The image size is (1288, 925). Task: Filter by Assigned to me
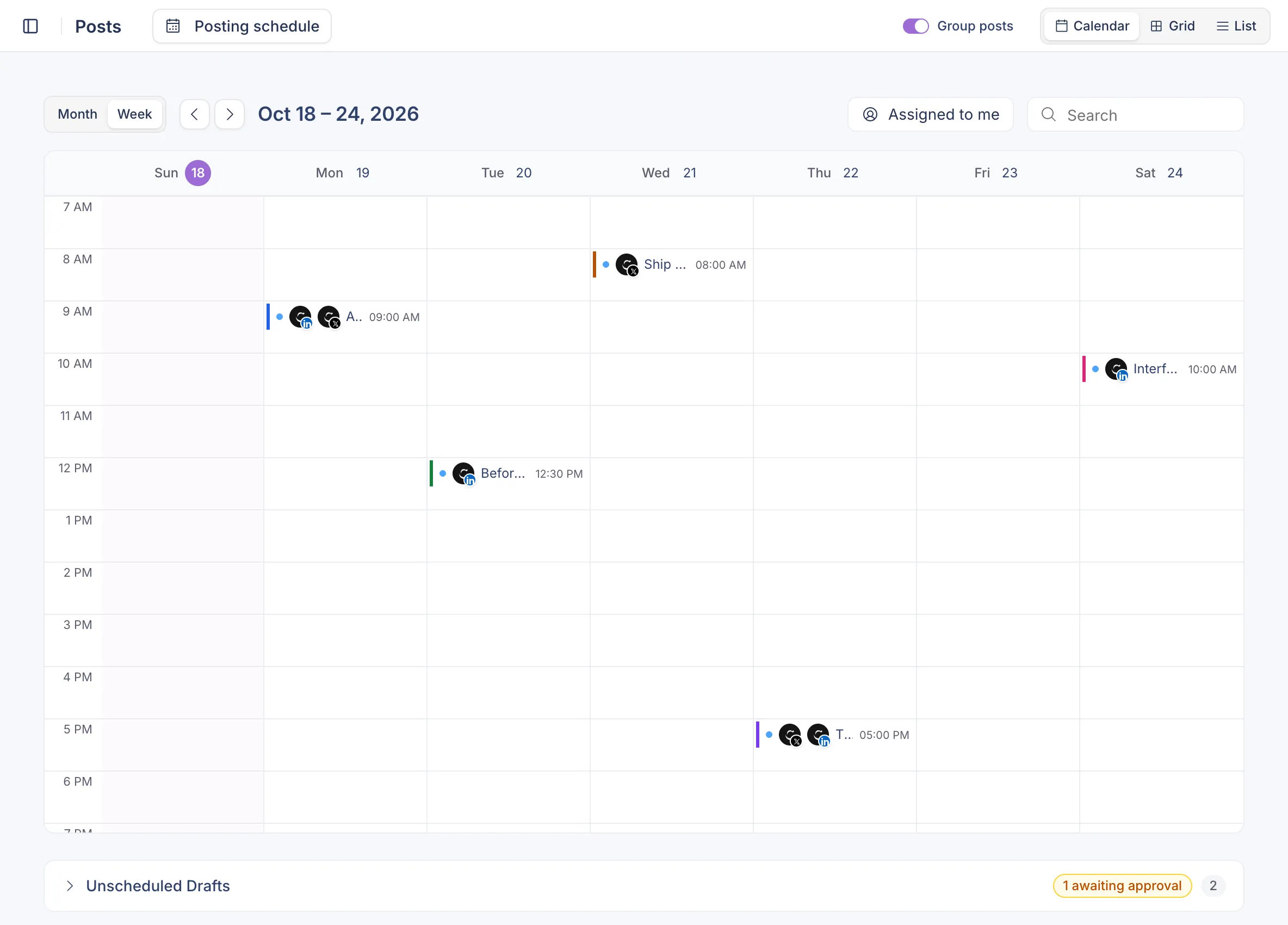930,114
